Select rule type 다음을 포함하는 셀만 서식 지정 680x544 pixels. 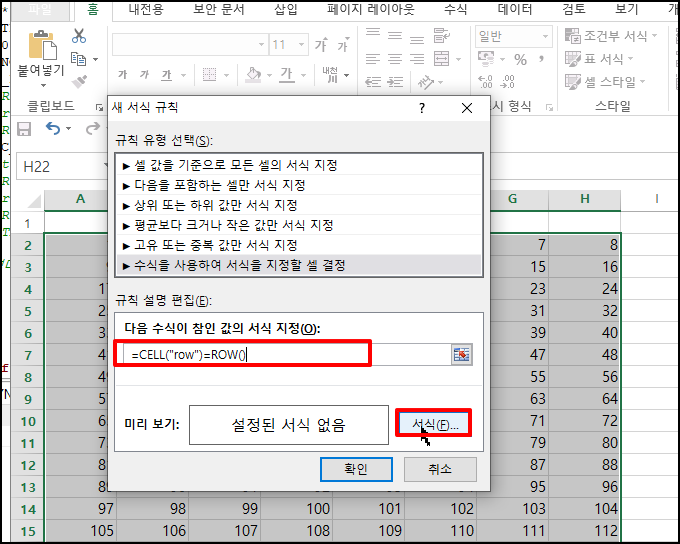299,185
